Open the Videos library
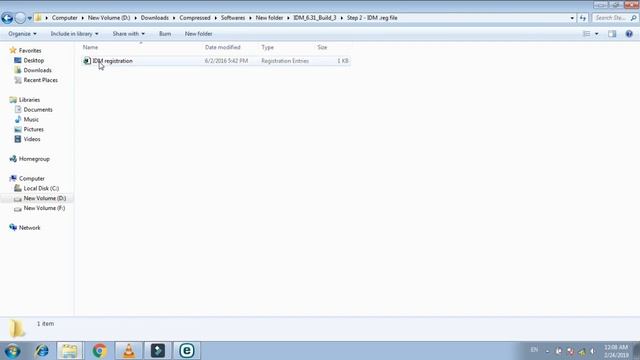This screenshot has width=640, height=360. (x=32, y=139)
